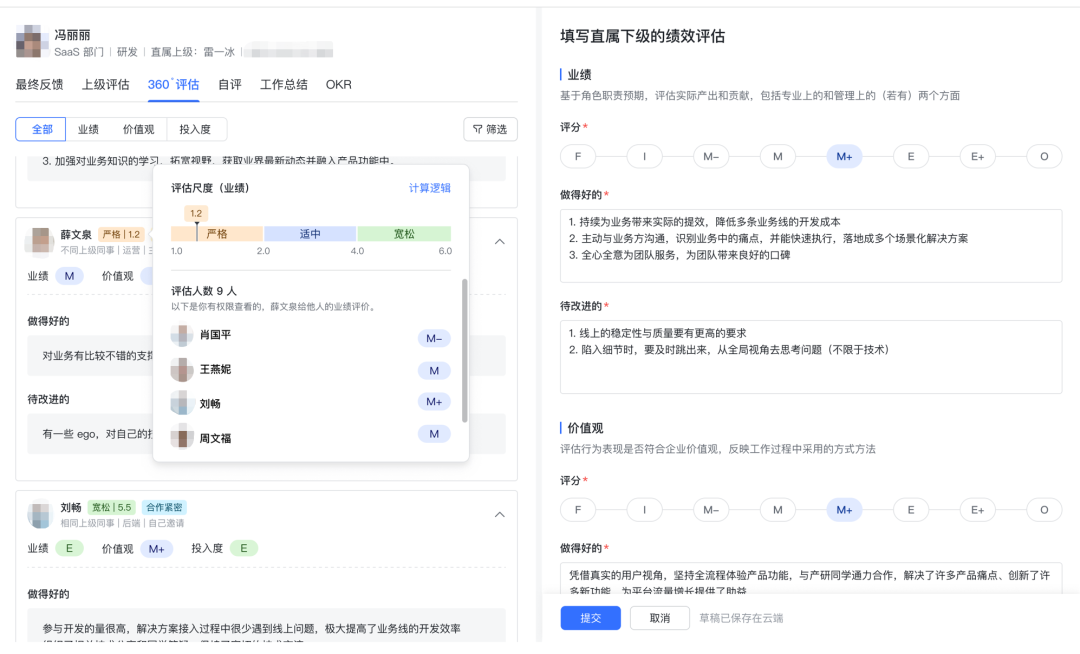Switch to the OKR tab
The height and width of the screenshot is (654, 1080).
point(337,85)
